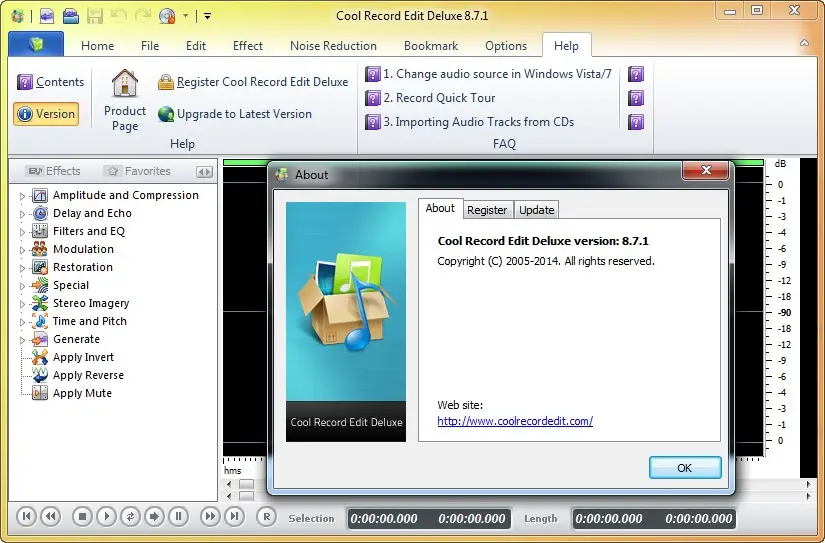Expand the Amplitude and Compression tree node
This screenshot has width=825, height=543.
click(22, 196)
